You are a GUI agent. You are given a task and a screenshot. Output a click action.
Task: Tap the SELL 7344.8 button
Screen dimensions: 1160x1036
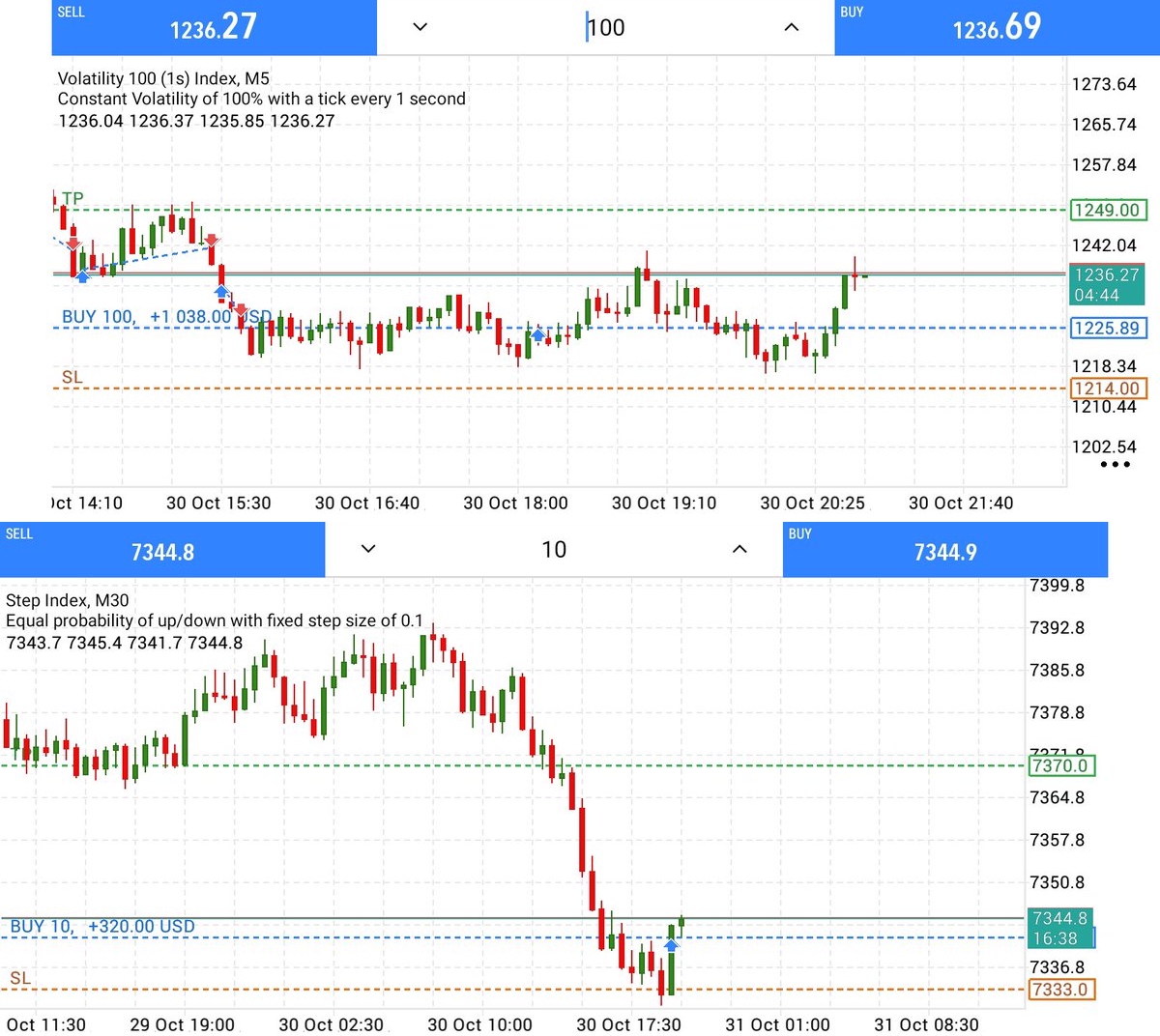[x=162, y=550]
